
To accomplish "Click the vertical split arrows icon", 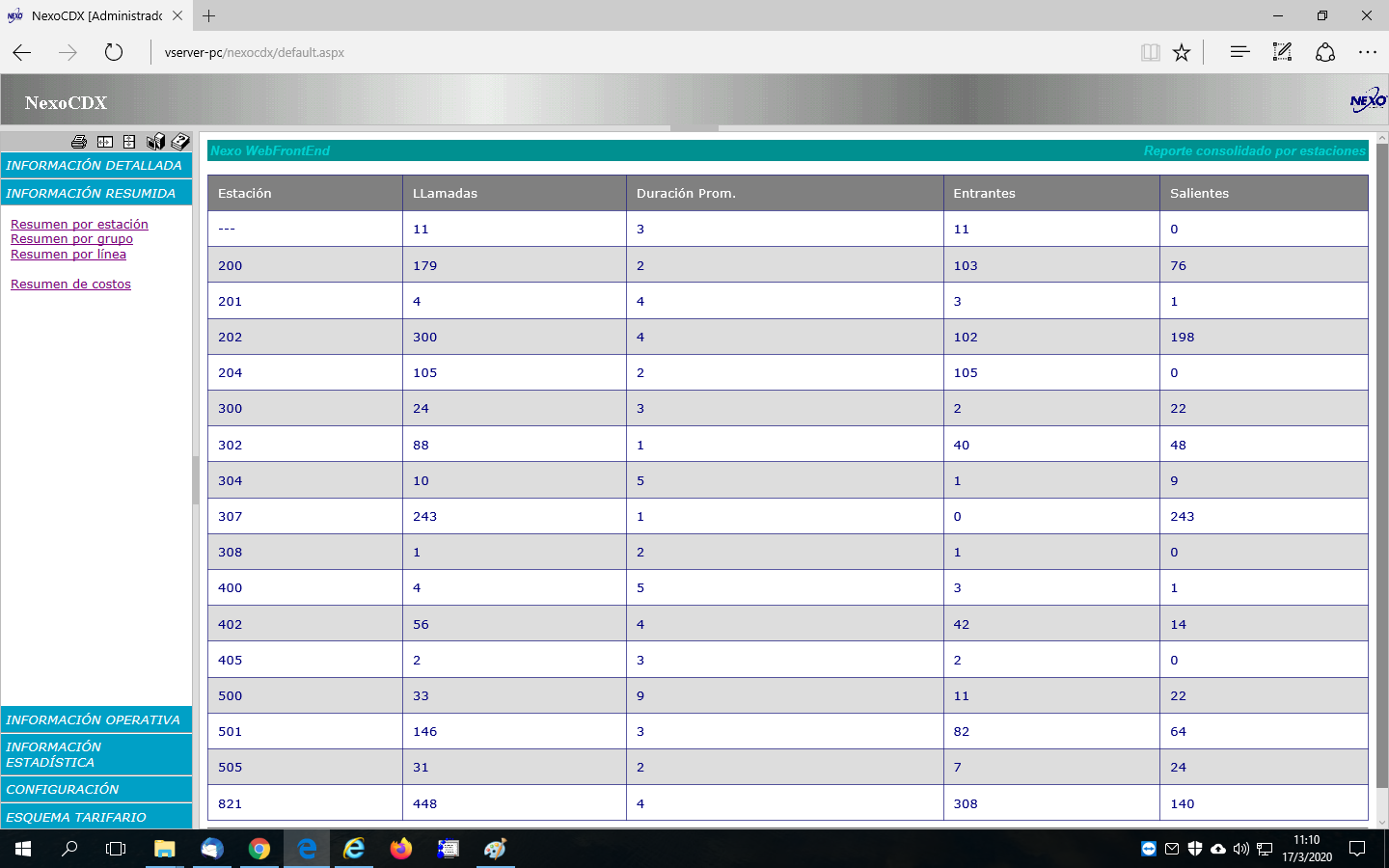I will (x=129, y=142).
